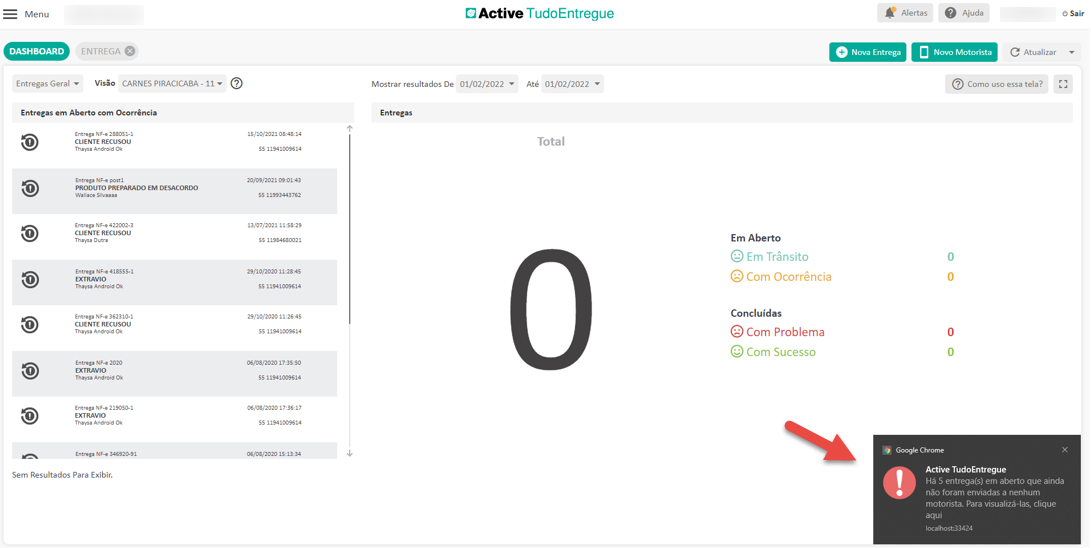Close the ENTREGA tab
Screen dimensions: 1091x548
tap(130, 51)
